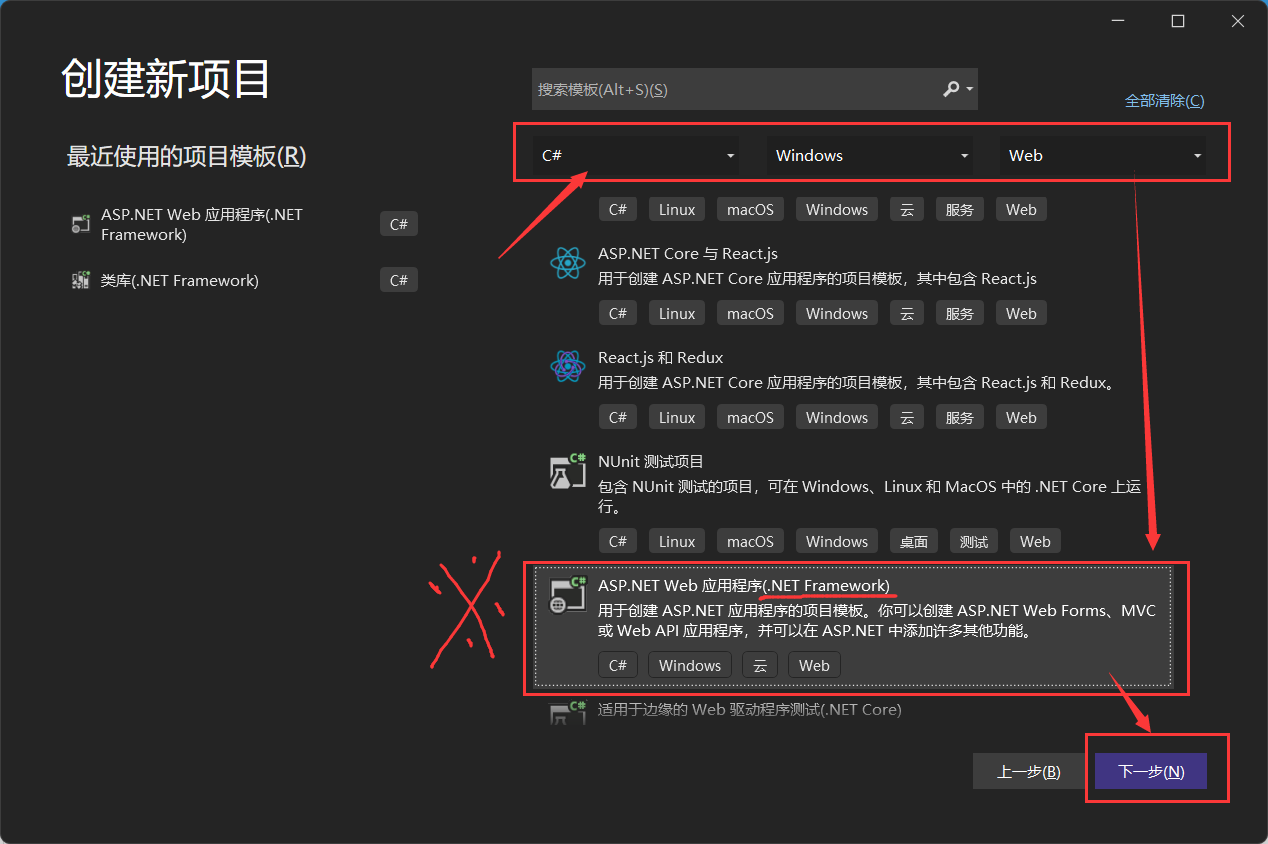Click the 全部清除 link
The width and height of the screenshot is (1268, 844).
pyautogui.click(x=1164, y=101)
